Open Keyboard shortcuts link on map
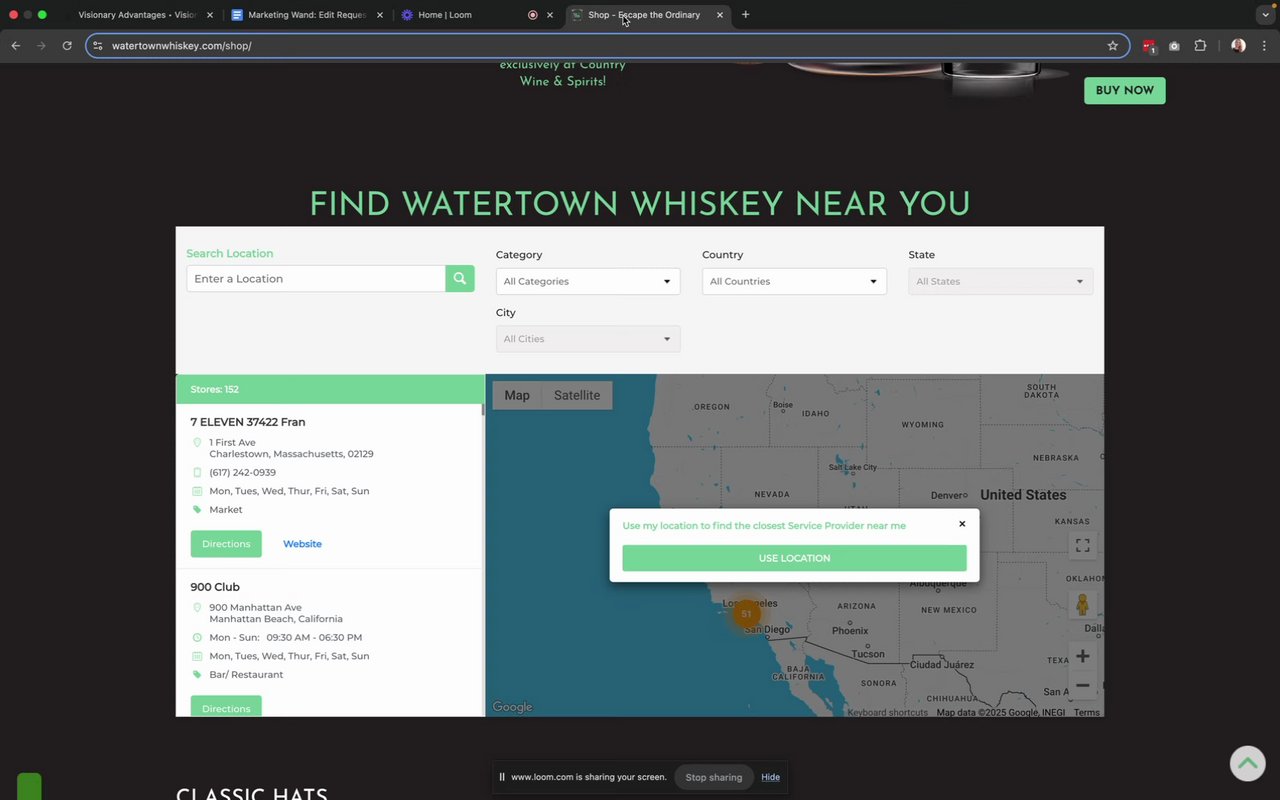Image resolution: width=1280 pixels, height=800 pixels. (888, 712)
